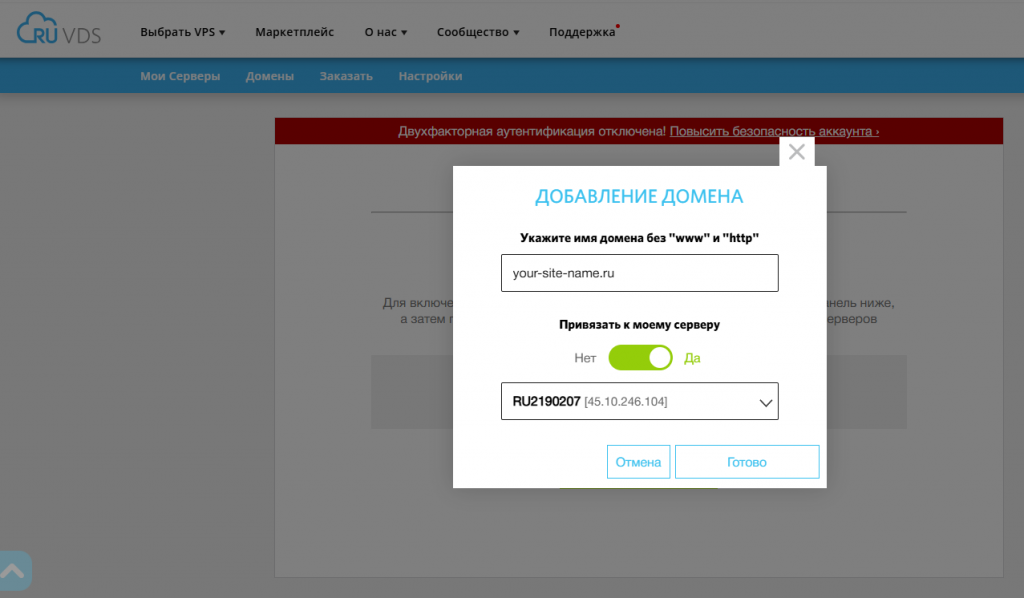1024x598 pixels.
Task: Click the Да label beside the switch
Action: pos(692,358)
